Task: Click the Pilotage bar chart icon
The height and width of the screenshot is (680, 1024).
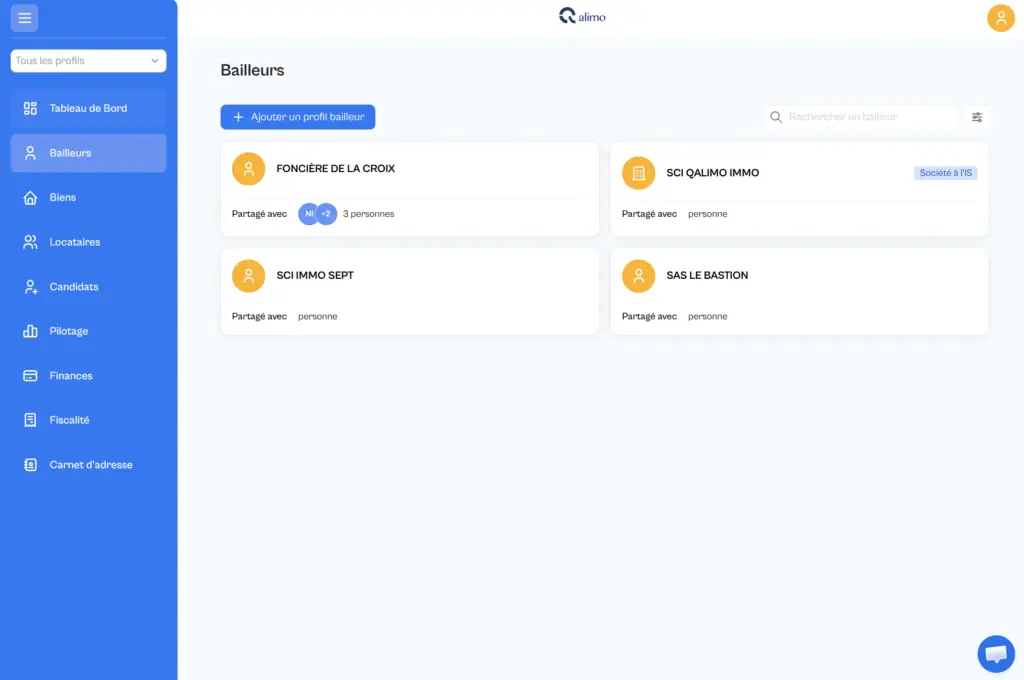Action: click(x=30, y=331)
